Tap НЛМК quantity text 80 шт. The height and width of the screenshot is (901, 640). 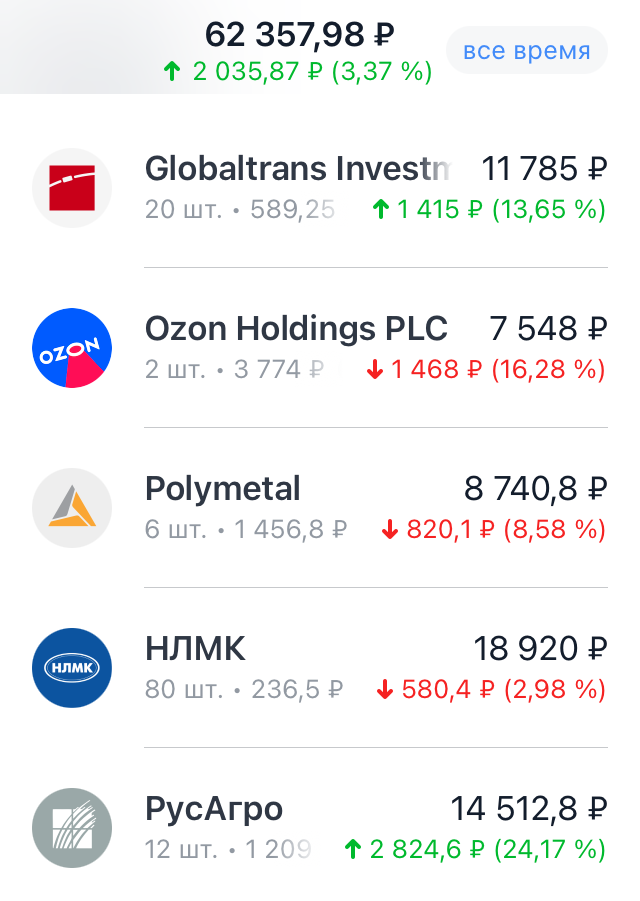tap(184, 690)
